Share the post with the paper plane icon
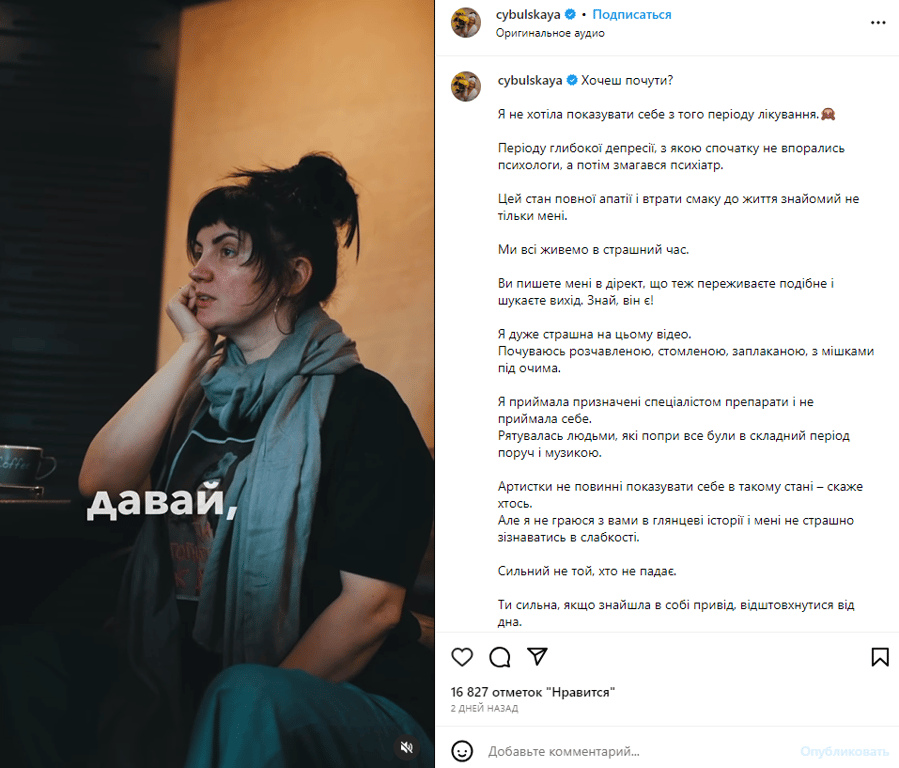Image resolution: width=899 pixels, height=768 pixels. tap(537, 657)
